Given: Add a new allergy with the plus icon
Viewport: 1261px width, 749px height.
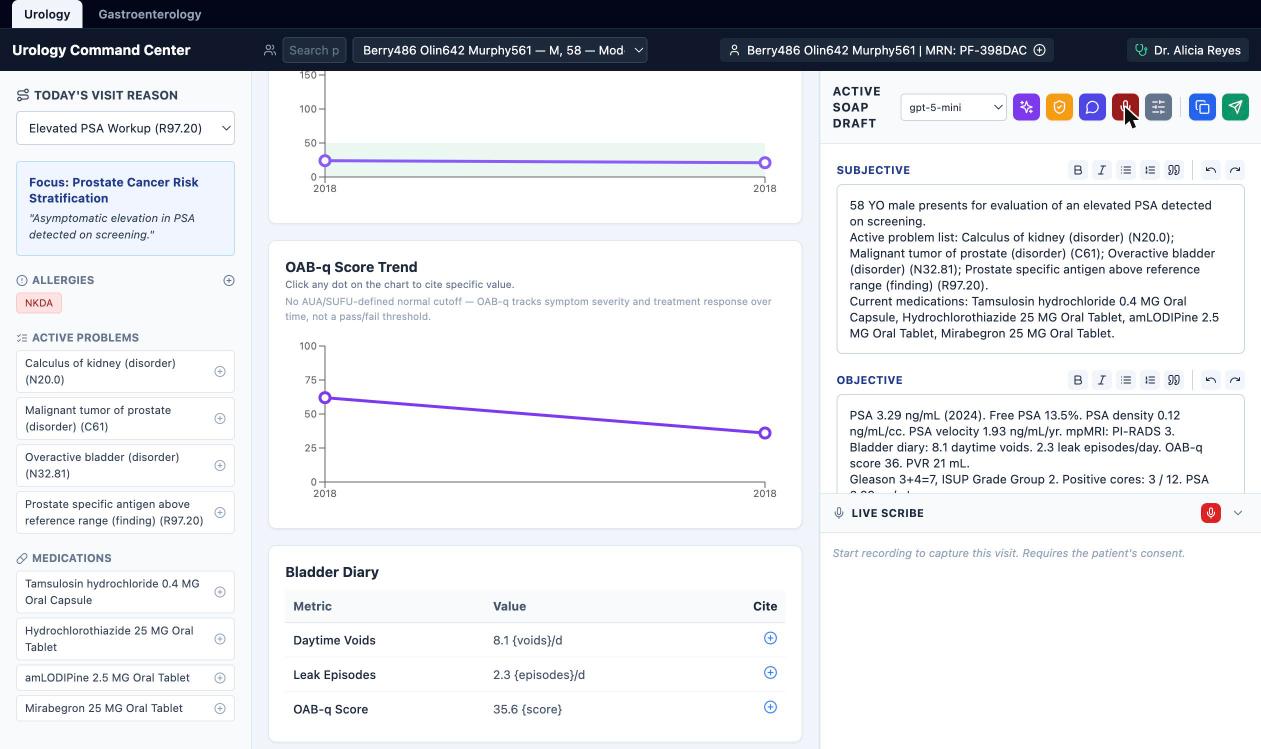Looking at the screenshot, I should pos(229,281).
